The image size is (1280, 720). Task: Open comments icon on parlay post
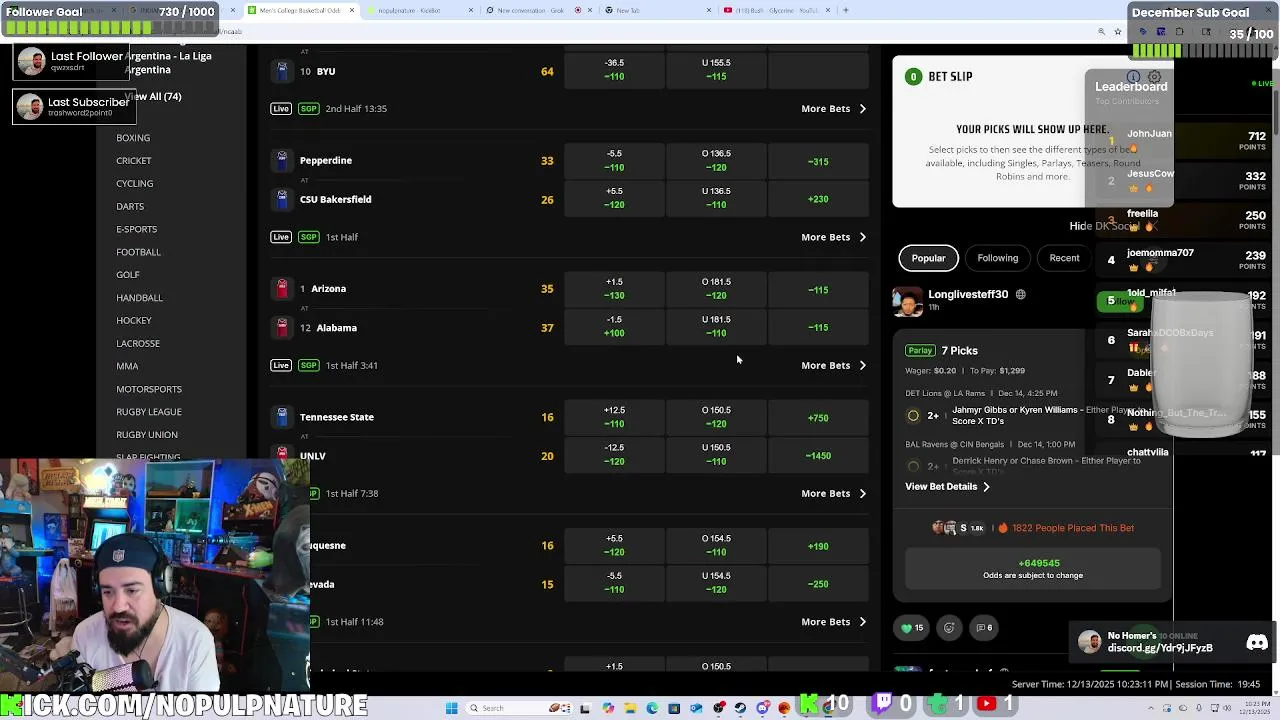point(984,628)
